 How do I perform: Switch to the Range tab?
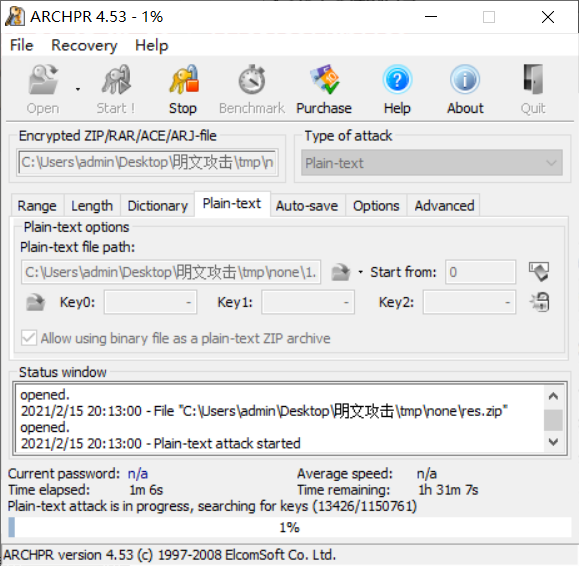(37, 206)
